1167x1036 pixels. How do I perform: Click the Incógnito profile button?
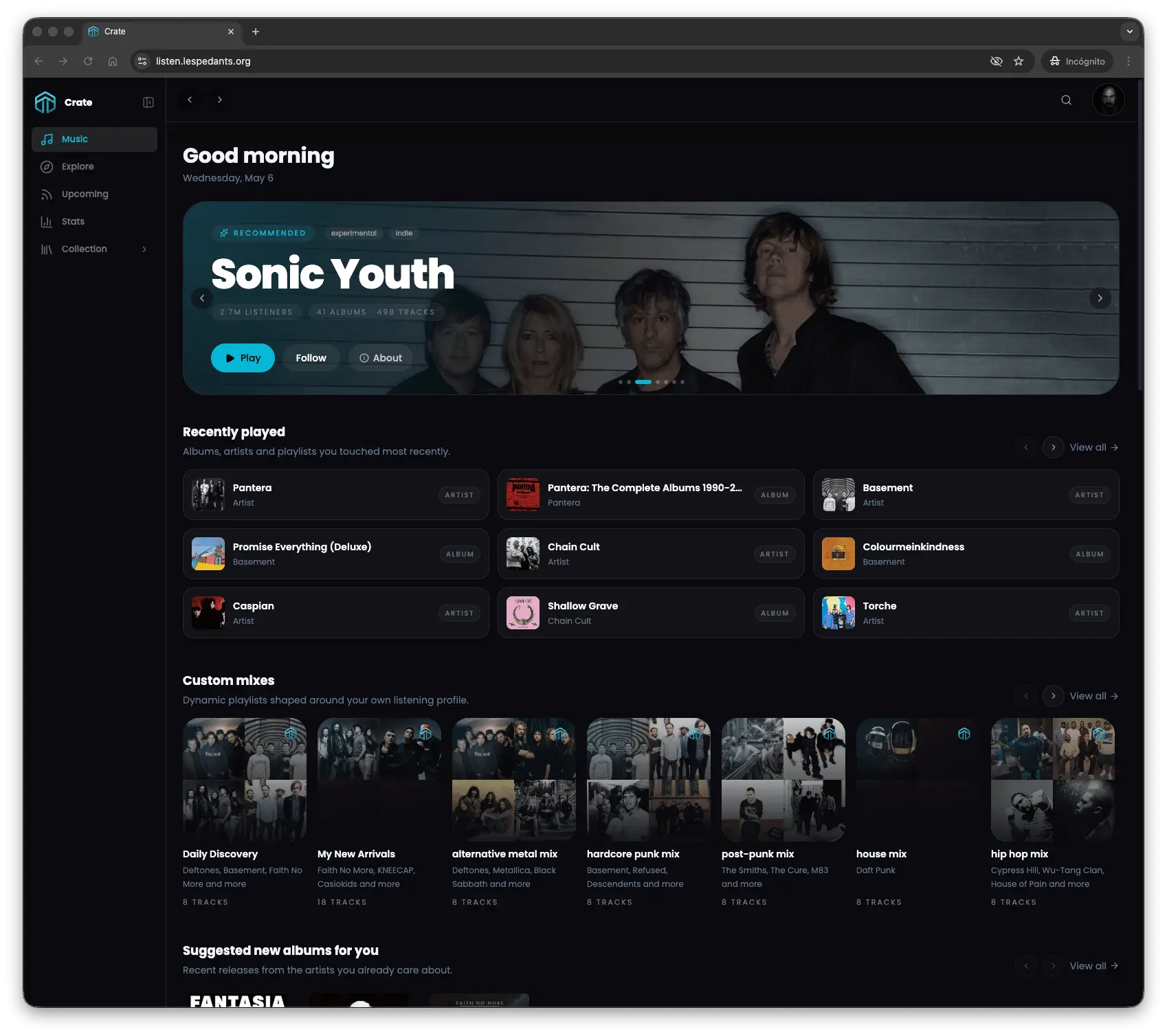coord(1077,61)
